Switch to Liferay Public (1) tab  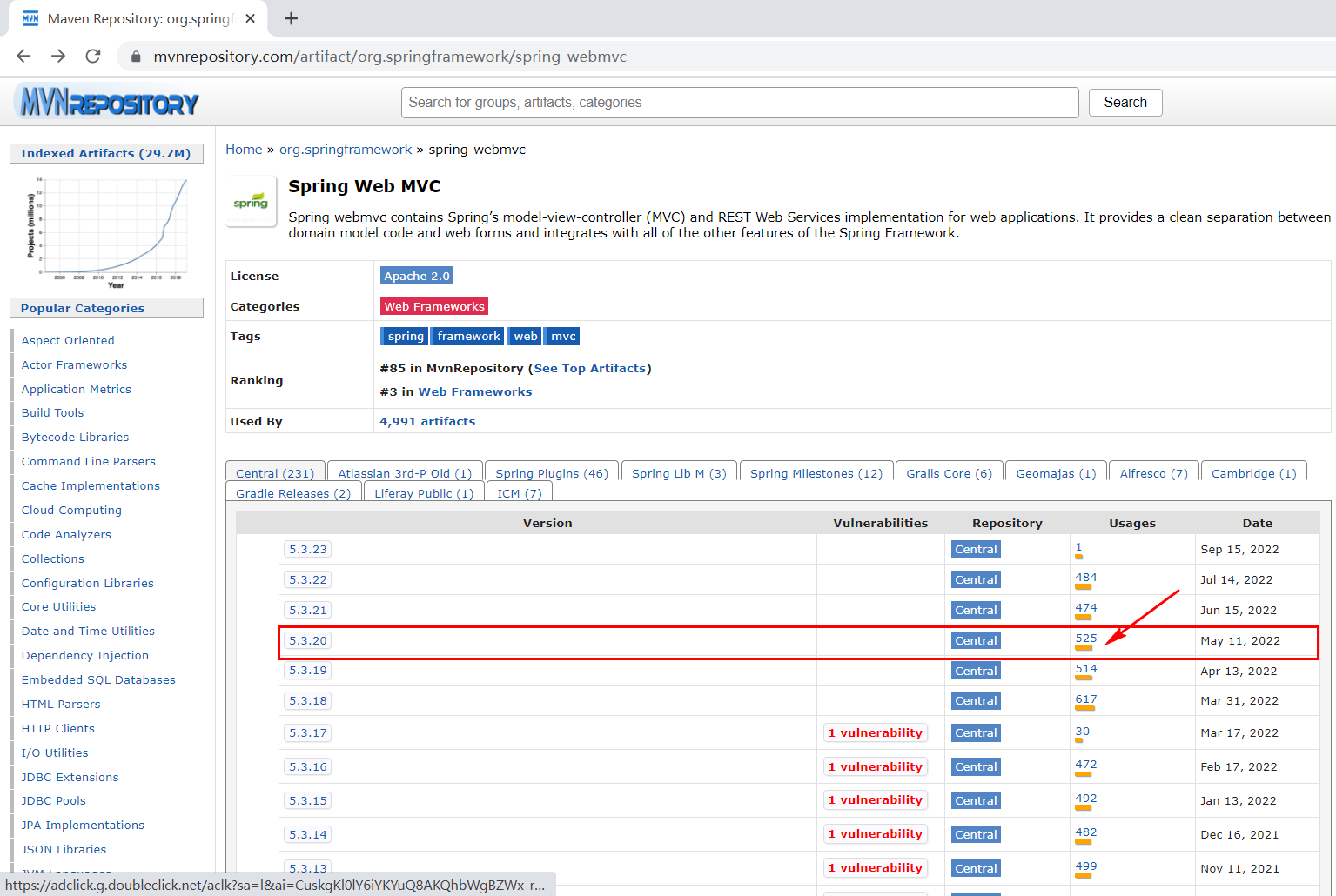pos(424,493)
